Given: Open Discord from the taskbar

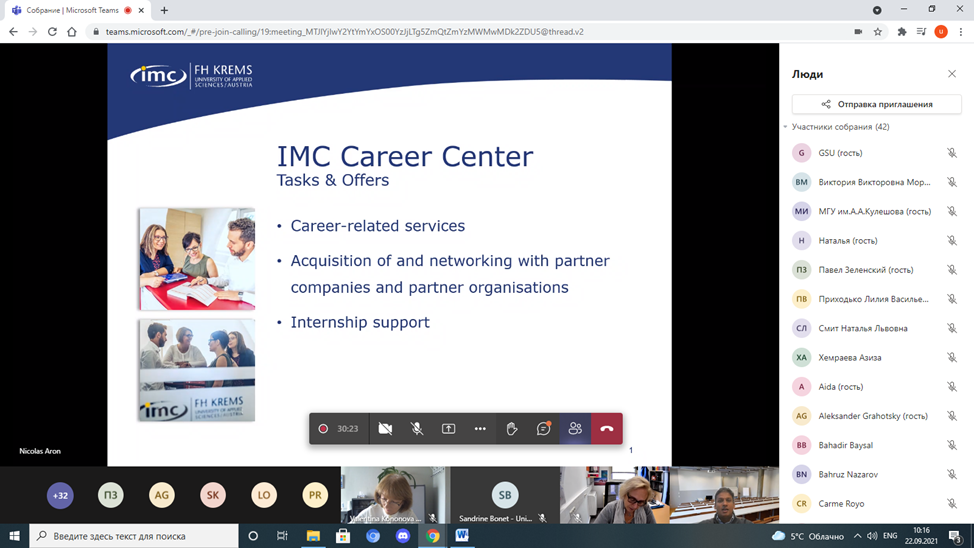Looking at the screenshot, I should pyautogui.click(x=403, y=536).
